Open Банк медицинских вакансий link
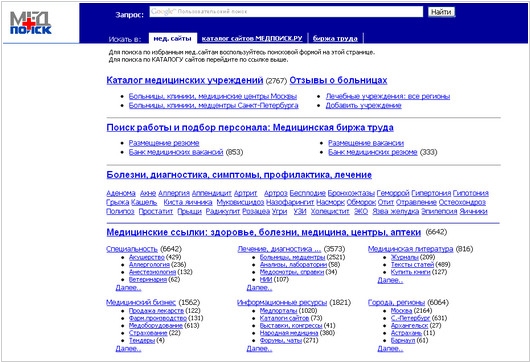 pyautogui.click(x=176, y=152)
